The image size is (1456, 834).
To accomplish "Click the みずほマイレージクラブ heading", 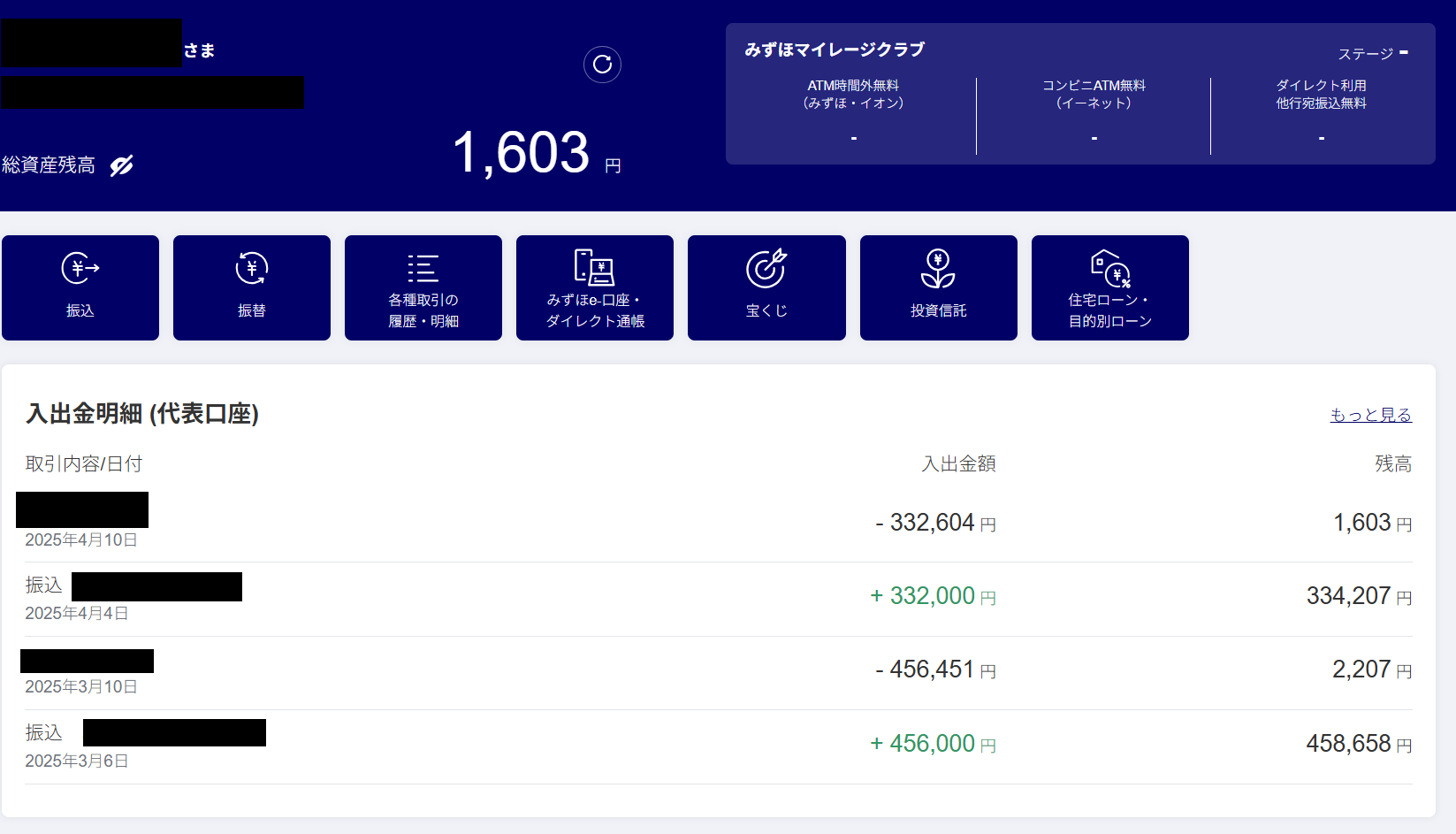I will (x=835, y=50).
